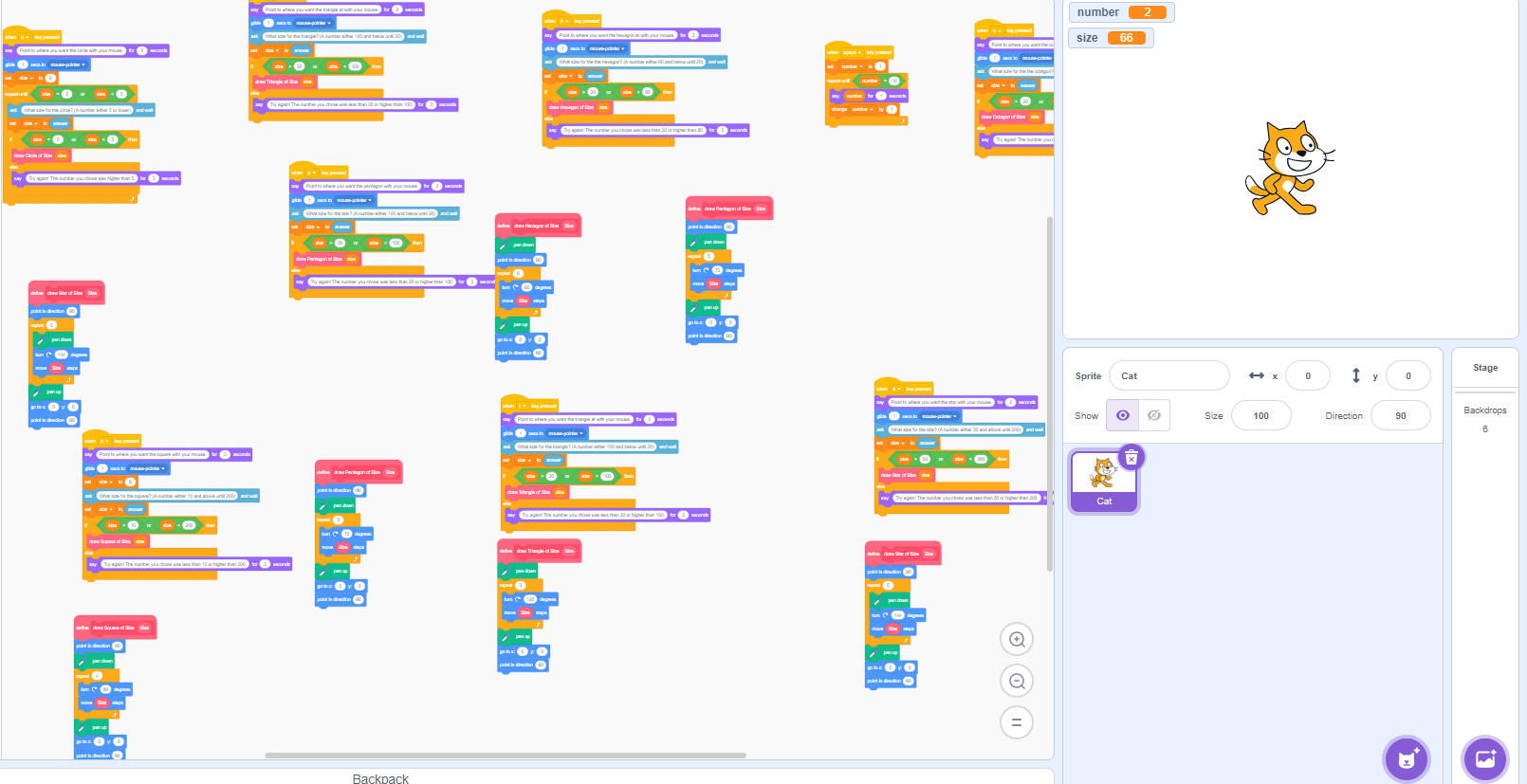Click the 'define draw Hexagon of Size' block
Image resolution: width=1527 pixels, height=784 pixels.
(x=538, y=226)
